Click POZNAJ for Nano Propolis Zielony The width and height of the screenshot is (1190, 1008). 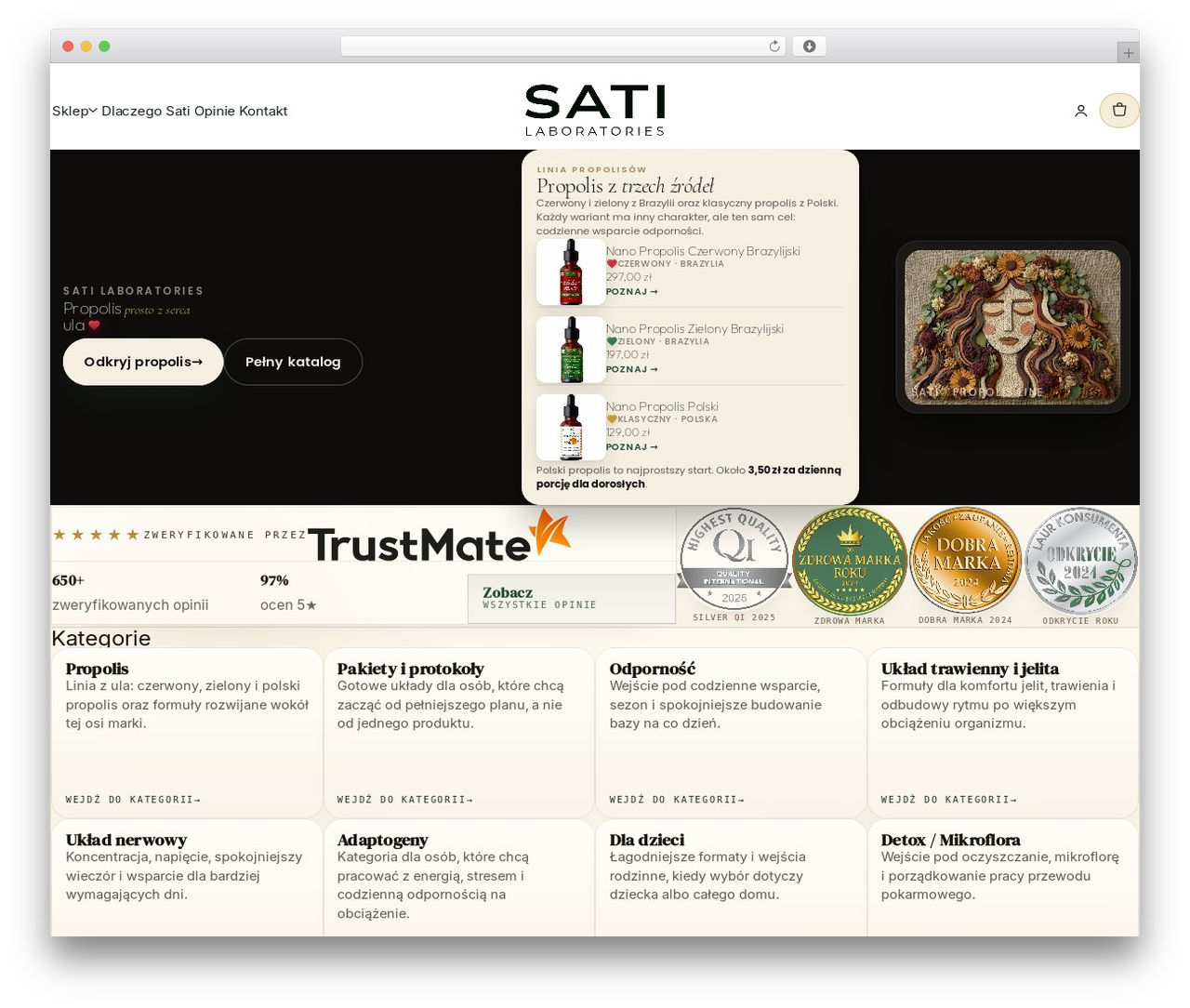point(632,370)
